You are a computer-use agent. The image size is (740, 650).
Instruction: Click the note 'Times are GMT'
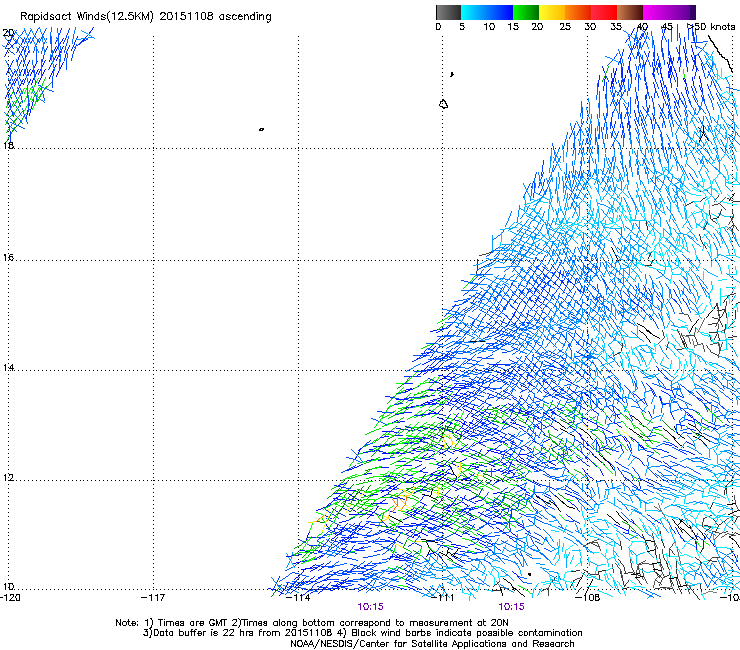[x=192, y=623]
